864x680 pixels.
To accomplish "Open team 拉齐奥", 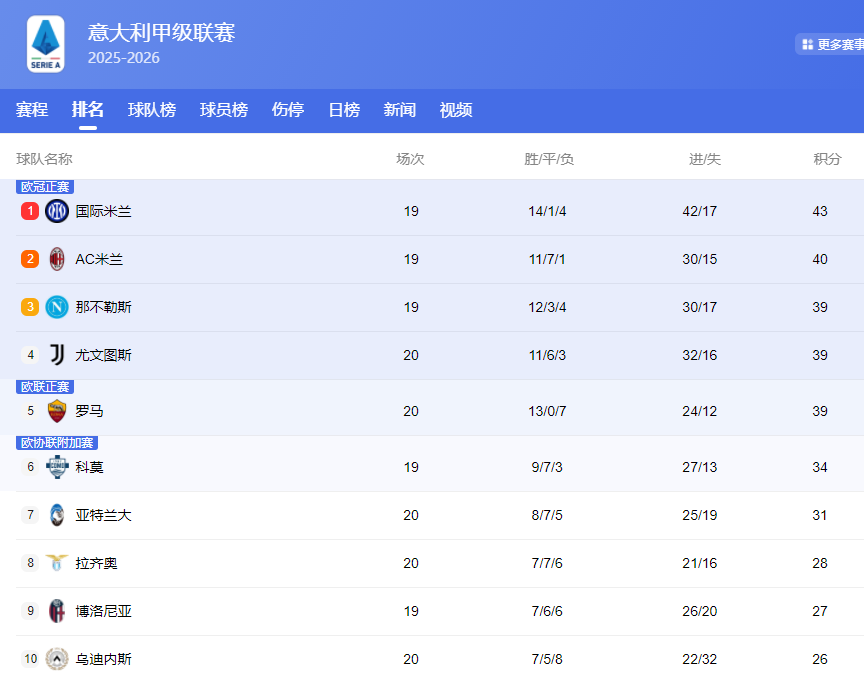I will (96, 563).
